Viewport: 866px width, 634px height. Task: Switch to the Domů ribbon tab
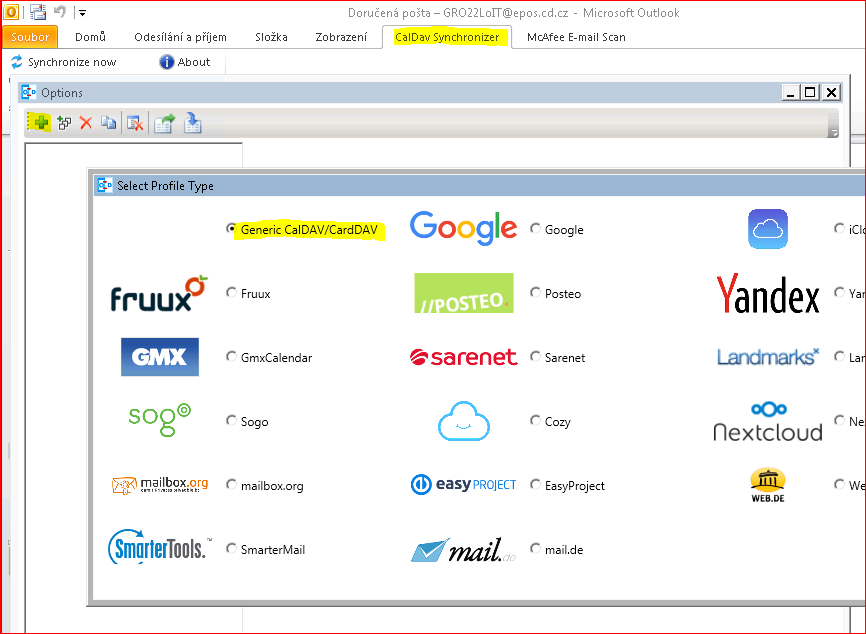coord(91,37)
